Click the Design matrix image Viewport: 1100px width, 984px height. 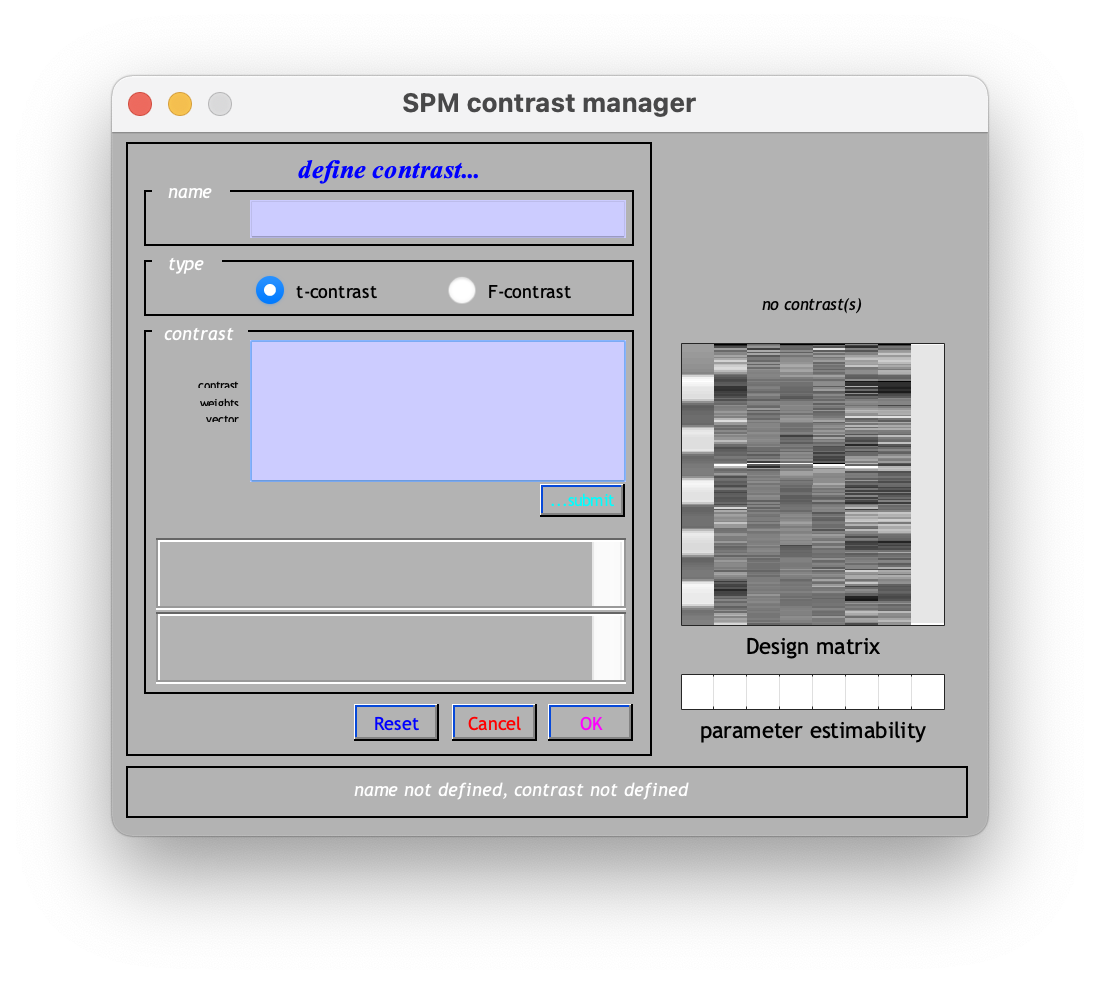(812, 484)
